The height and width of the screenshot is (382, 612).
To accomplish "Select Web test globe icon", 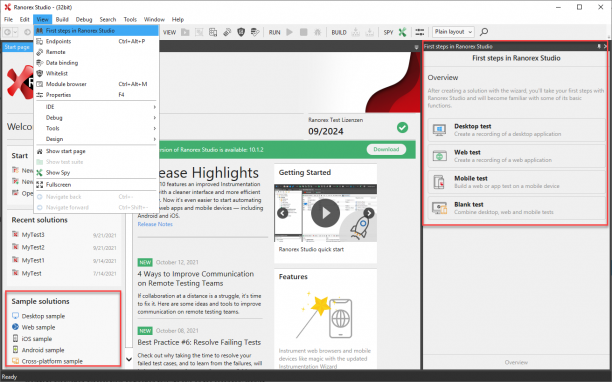I will pos(439,156).
